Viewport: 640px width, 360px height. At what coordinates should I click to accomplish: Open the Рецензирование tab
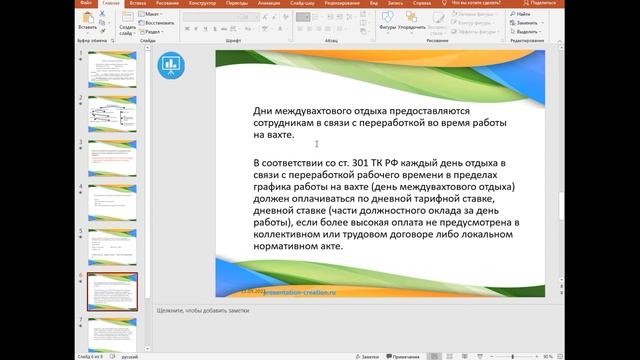(x=342, y=3)
